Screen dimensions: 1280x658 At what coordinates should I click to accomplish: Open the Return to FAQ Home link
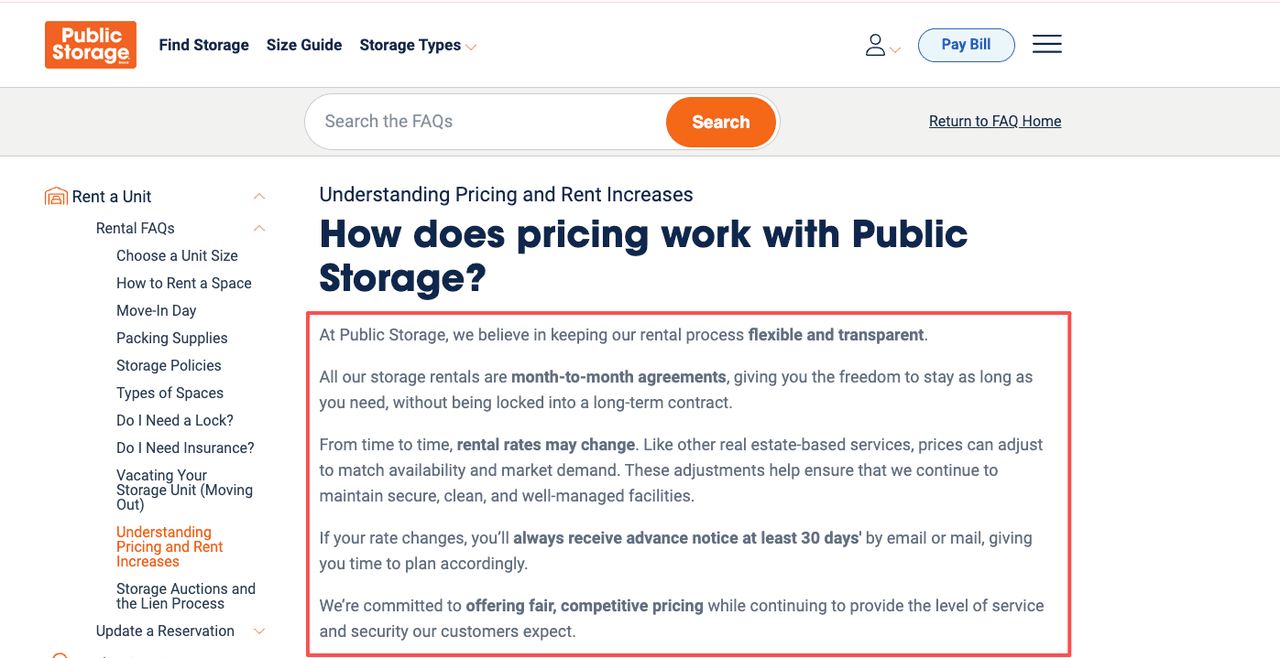click(994, 121)
